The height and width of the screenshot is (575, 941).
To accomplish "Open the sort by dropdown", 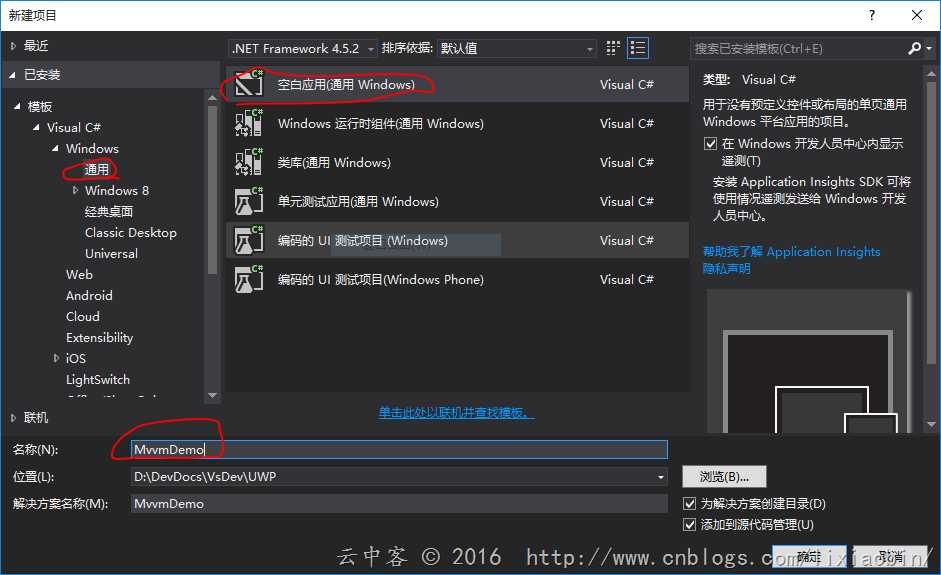I will [517, 48].
